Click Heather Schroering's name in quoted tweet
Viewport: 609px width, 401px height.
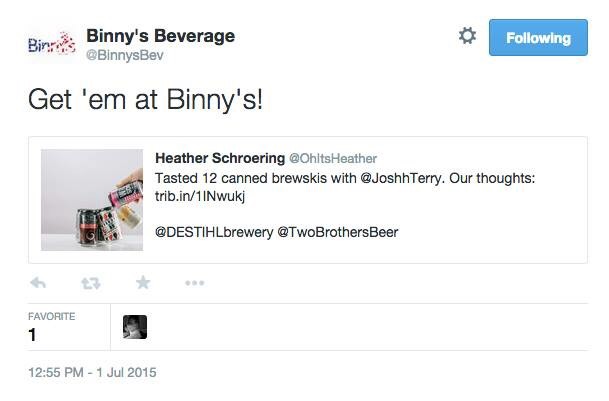click(220, 158)
